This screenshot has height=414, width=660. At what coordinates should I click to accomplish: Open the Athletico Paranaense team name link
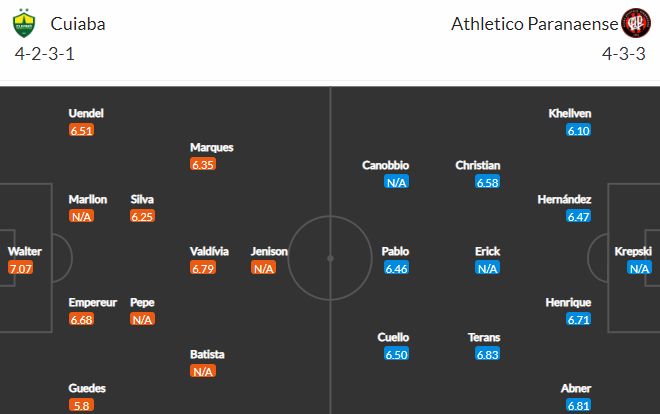[535, 24]
